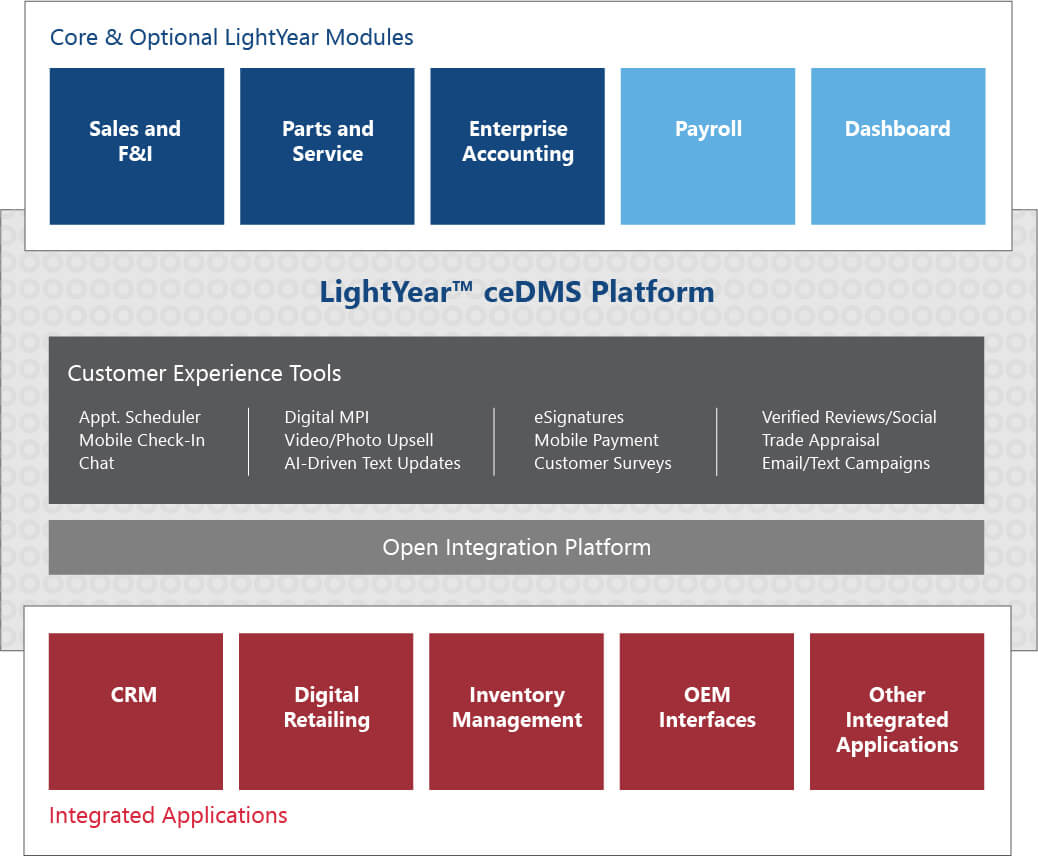Select the Mobile Check-In entry
This screenshot has height=857, width=1038.
point(142,440)
